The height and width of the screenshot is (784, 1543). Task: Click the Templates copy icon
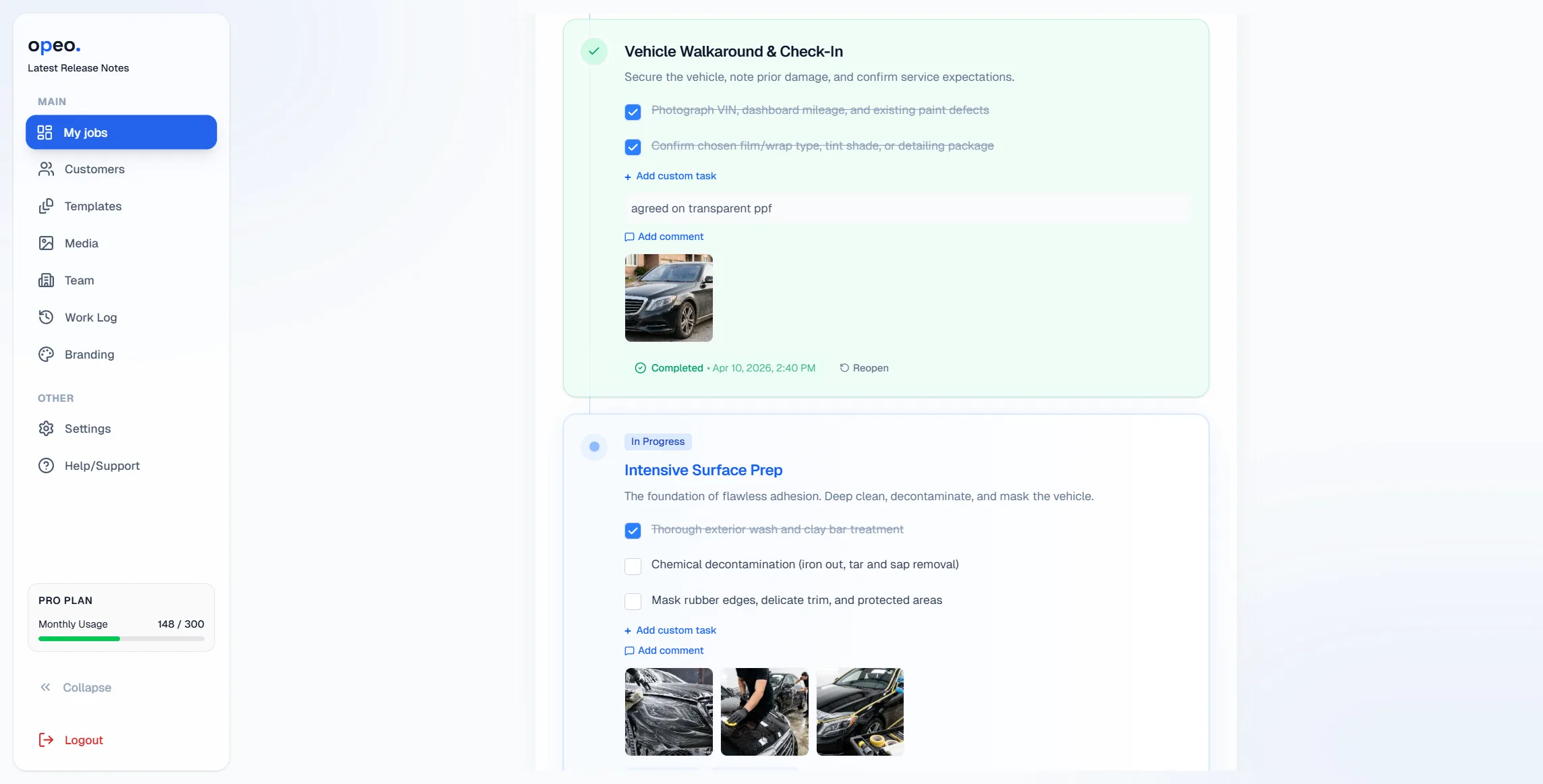click(46, 206)
